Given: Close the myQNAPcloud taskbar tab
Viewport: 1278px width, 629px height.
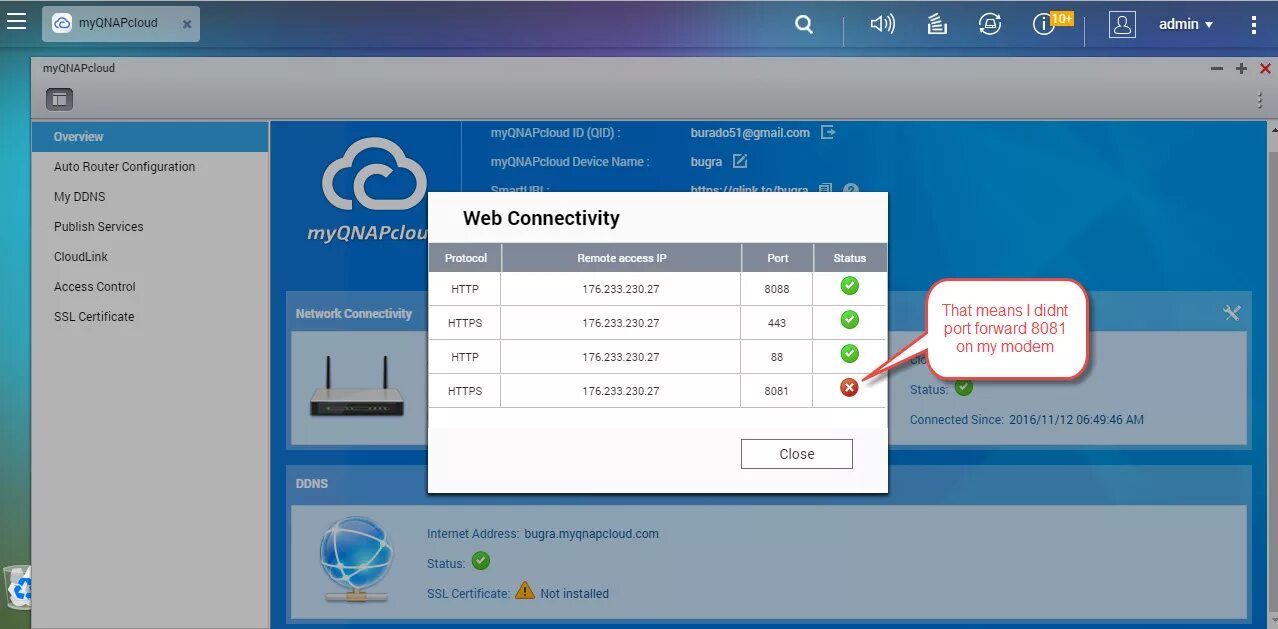Looking at the screenshot, I should point(187,24).
